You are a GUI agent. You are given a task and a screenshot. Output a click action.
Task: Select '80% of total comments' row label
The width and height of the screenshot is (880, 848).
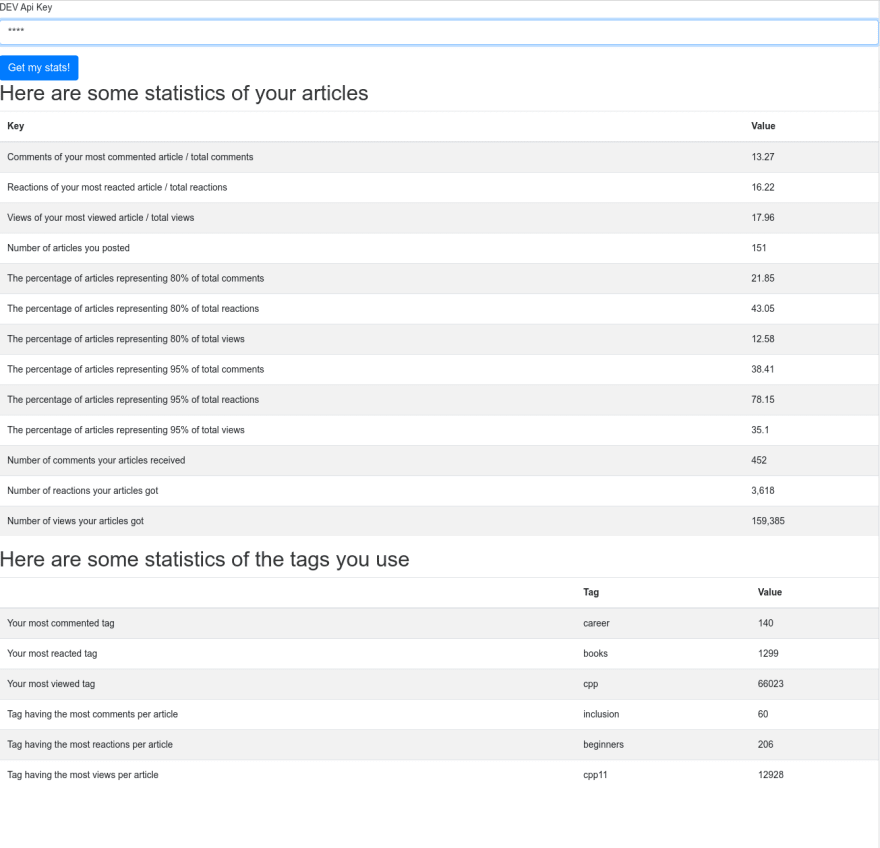(135, 278)
